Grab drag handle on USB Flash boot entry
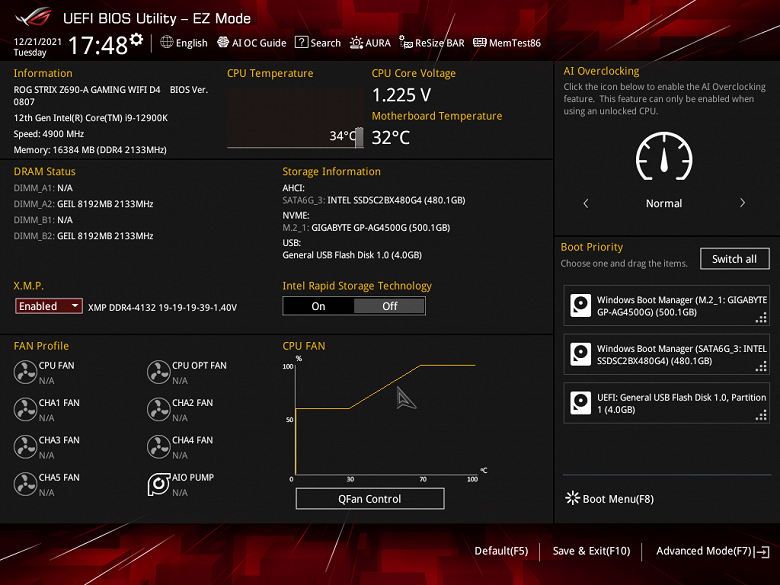Viewport: 780px width, 585px height. point(762,415)
